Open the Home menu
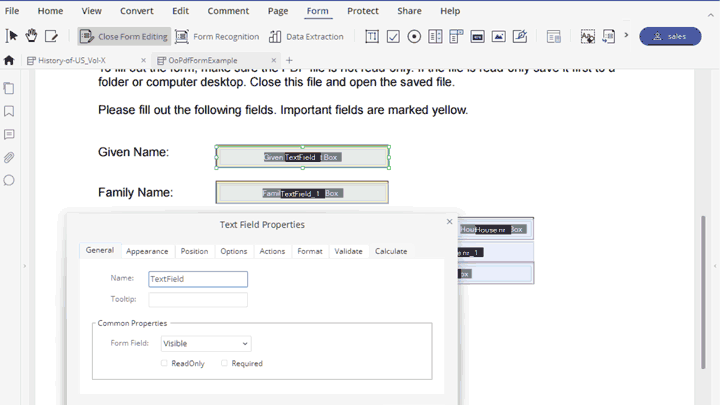Screen dimensions: 720x405 pos(50,11)
